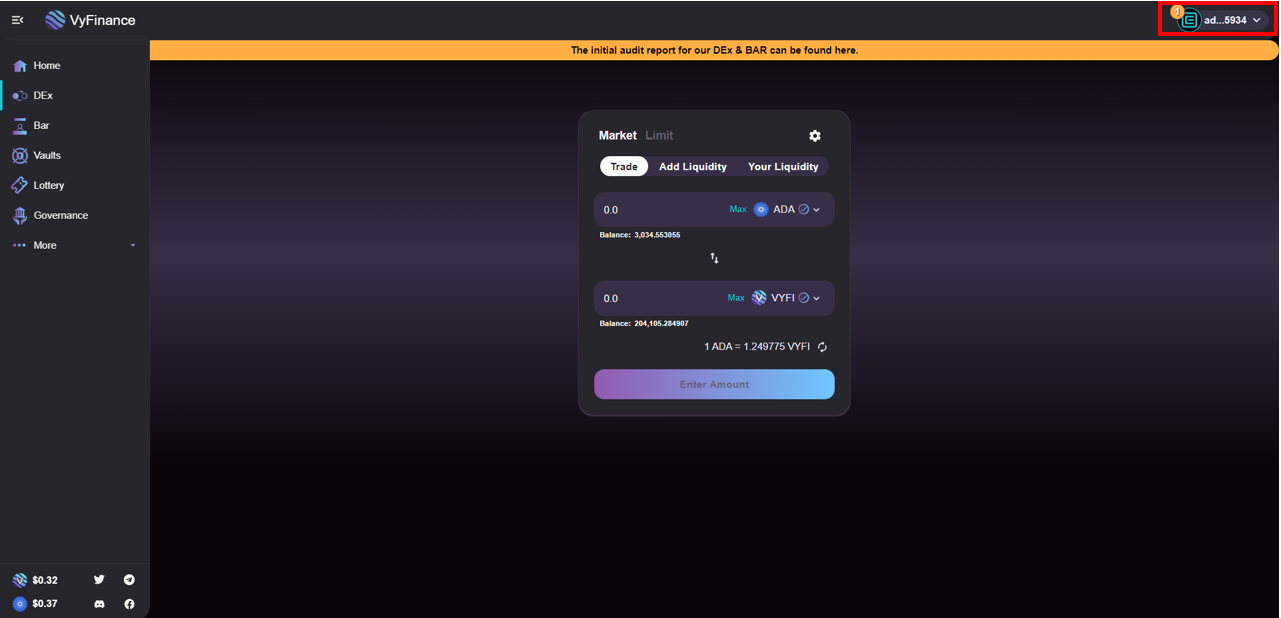Go to Vaults in sidebar
Viewport: 1281px width, 618px height.
(47, 155)
